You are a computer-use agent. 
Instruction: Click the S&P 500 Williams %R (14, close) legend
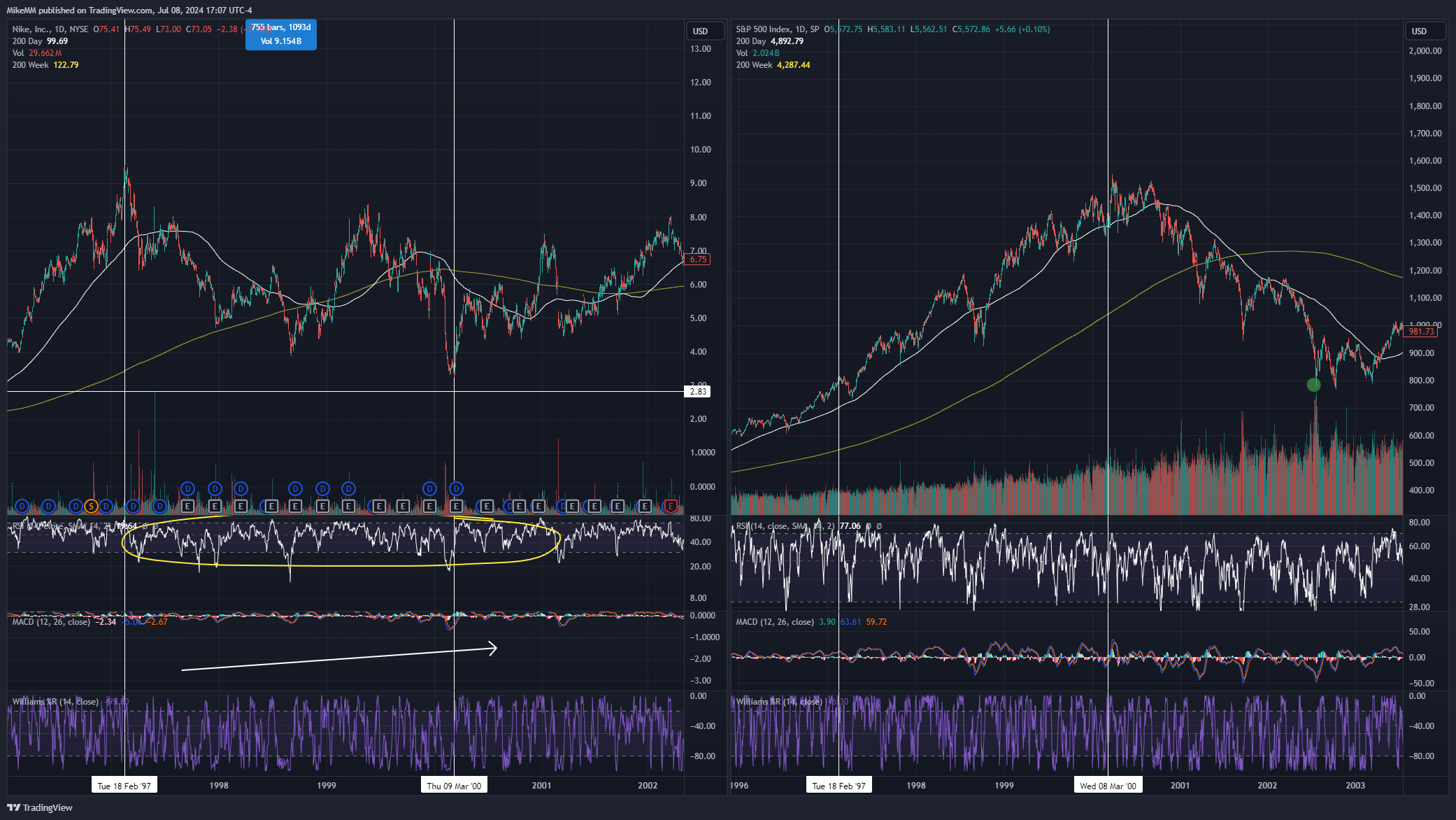click(x=779, y=702)
